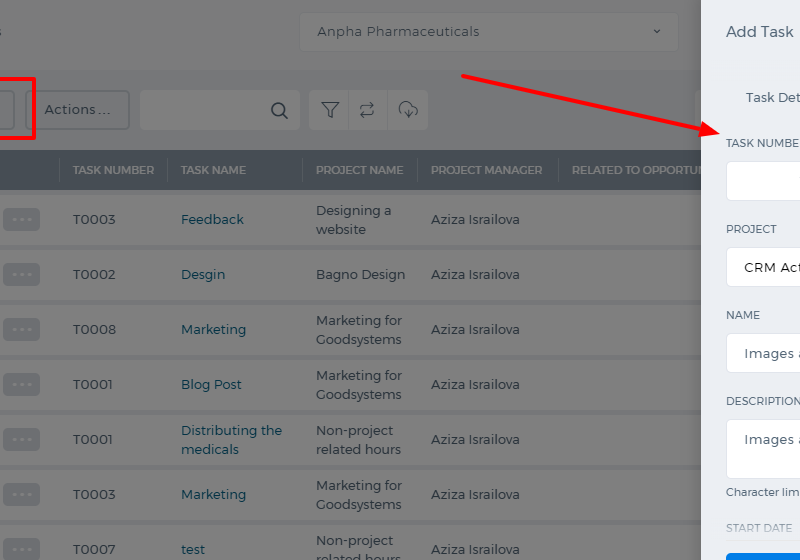Click the cloud download export icon

(408, 110)
